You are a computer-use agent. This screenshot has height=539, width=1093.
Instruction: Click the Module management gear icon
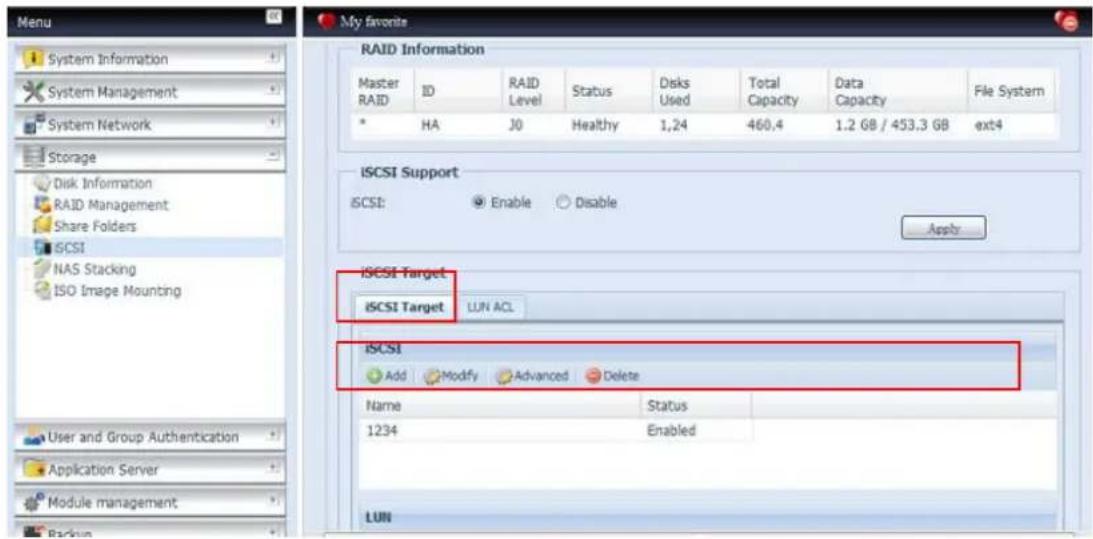tap(32, 503)
